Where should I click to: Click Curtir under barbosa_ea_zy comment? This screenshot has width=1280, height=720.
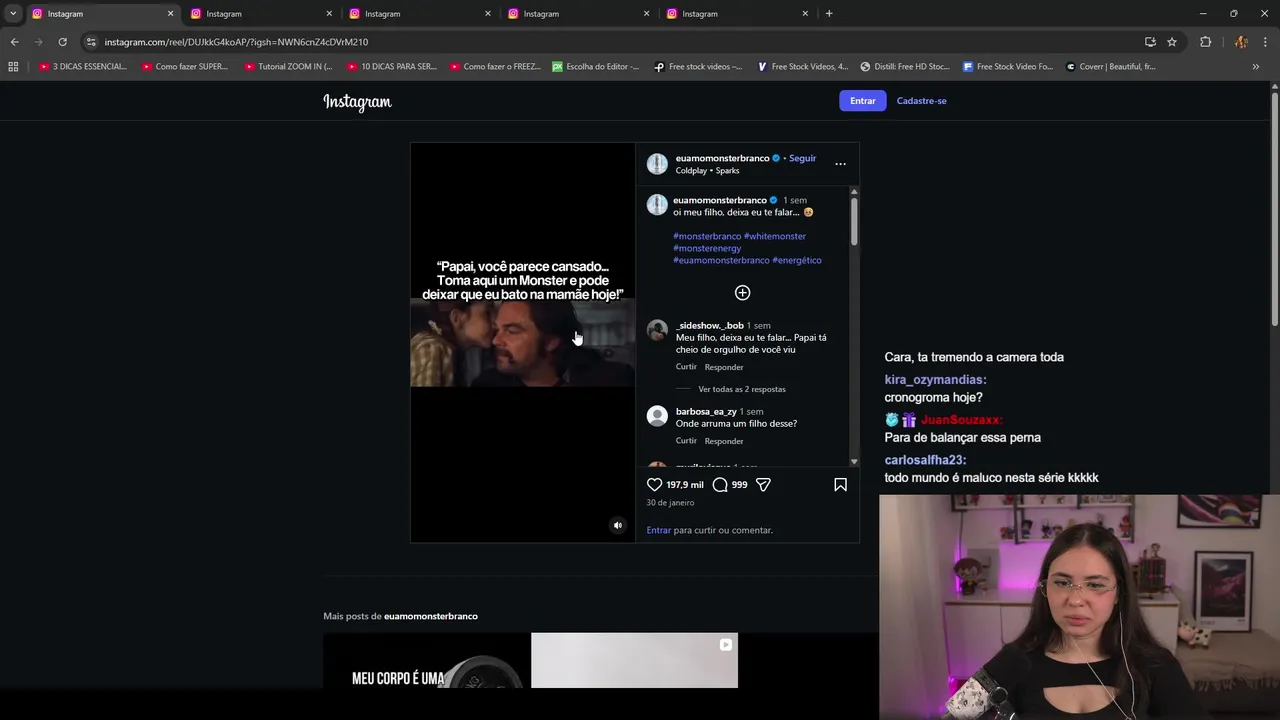[x=686, y=441]
